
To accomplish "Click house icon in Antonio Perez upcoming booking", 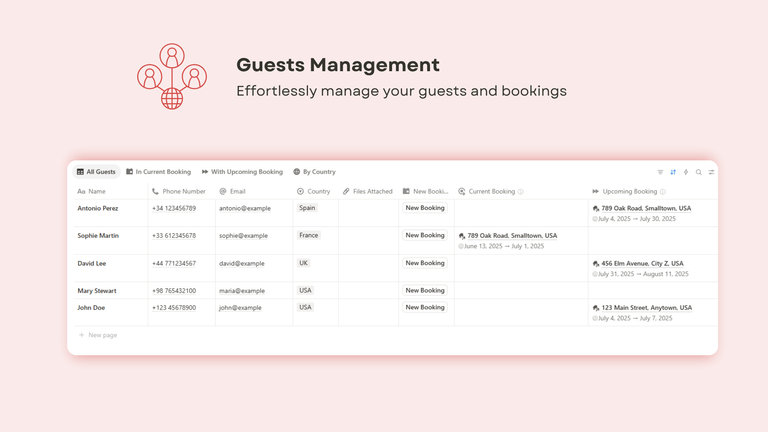I will [596, 208].
